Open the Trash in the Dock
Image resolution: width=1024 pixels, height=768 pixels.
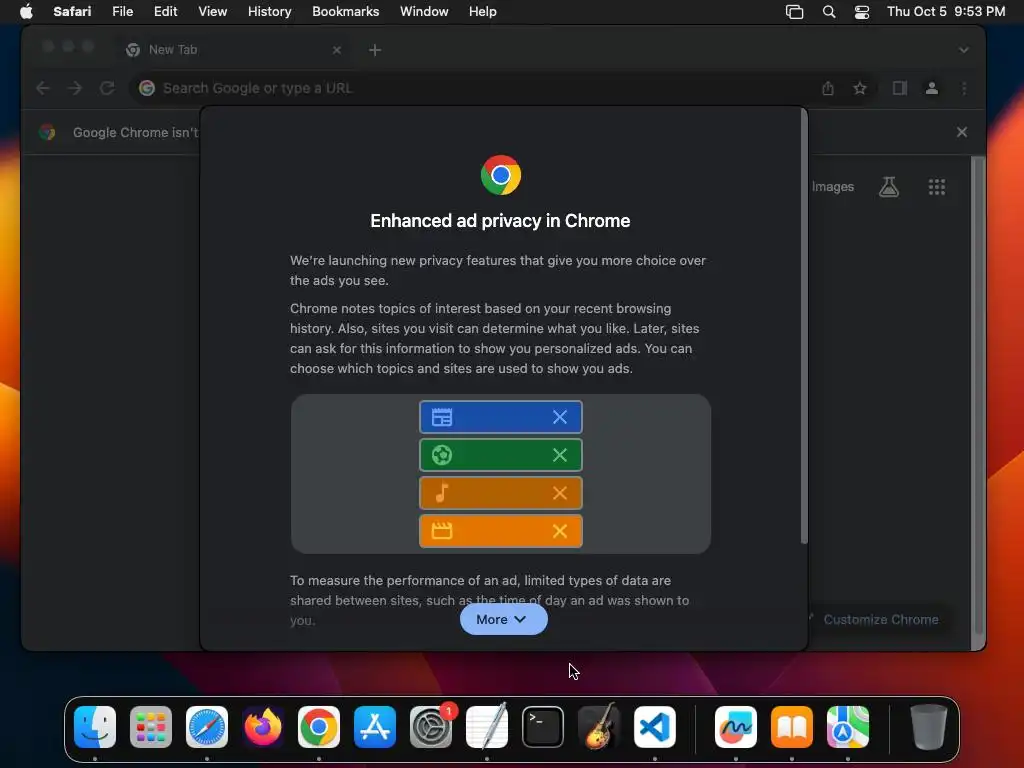(929, 727)
